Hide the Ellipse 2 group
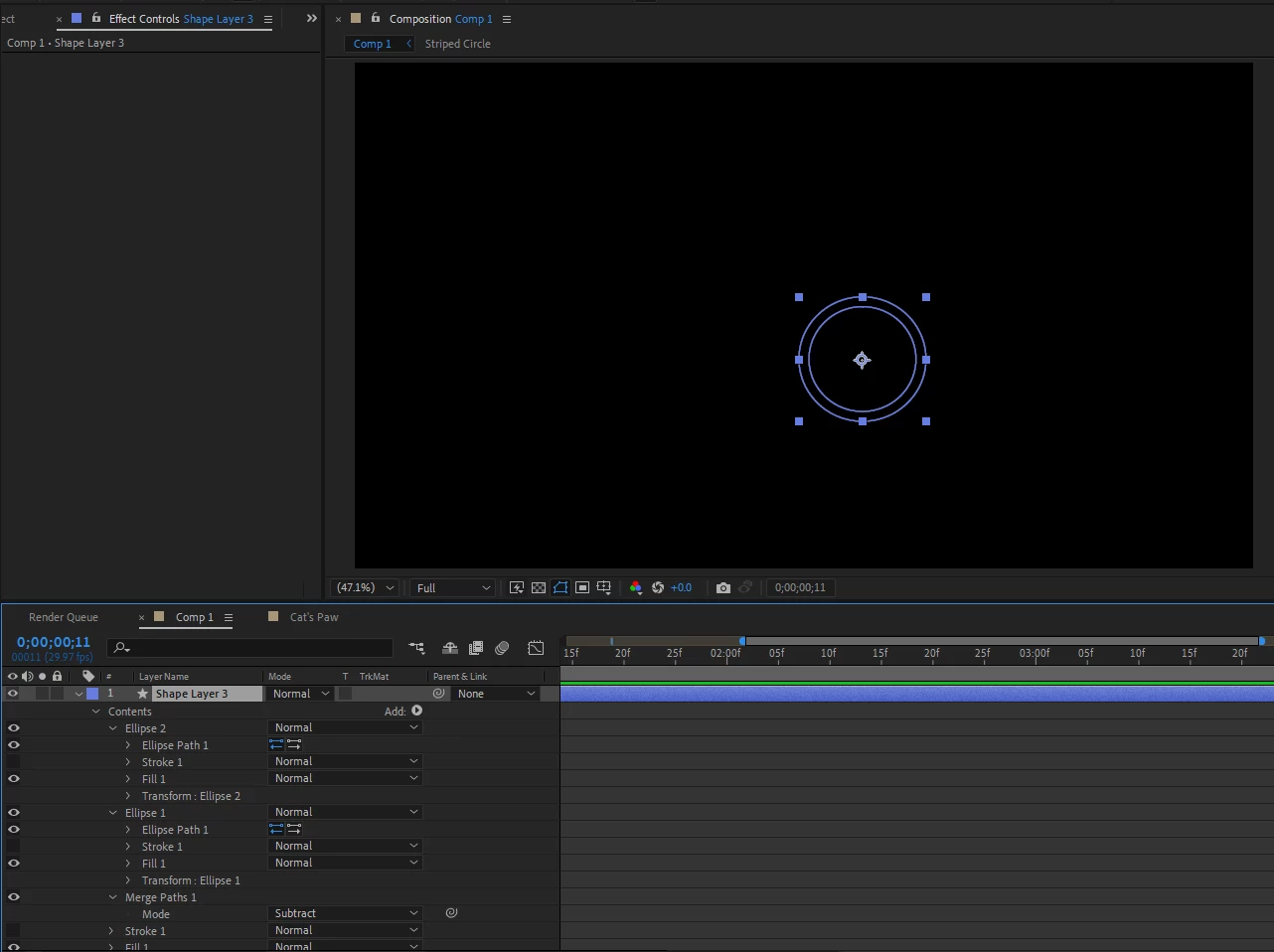This screenshot has width=1274, height=952. [13, 727]
